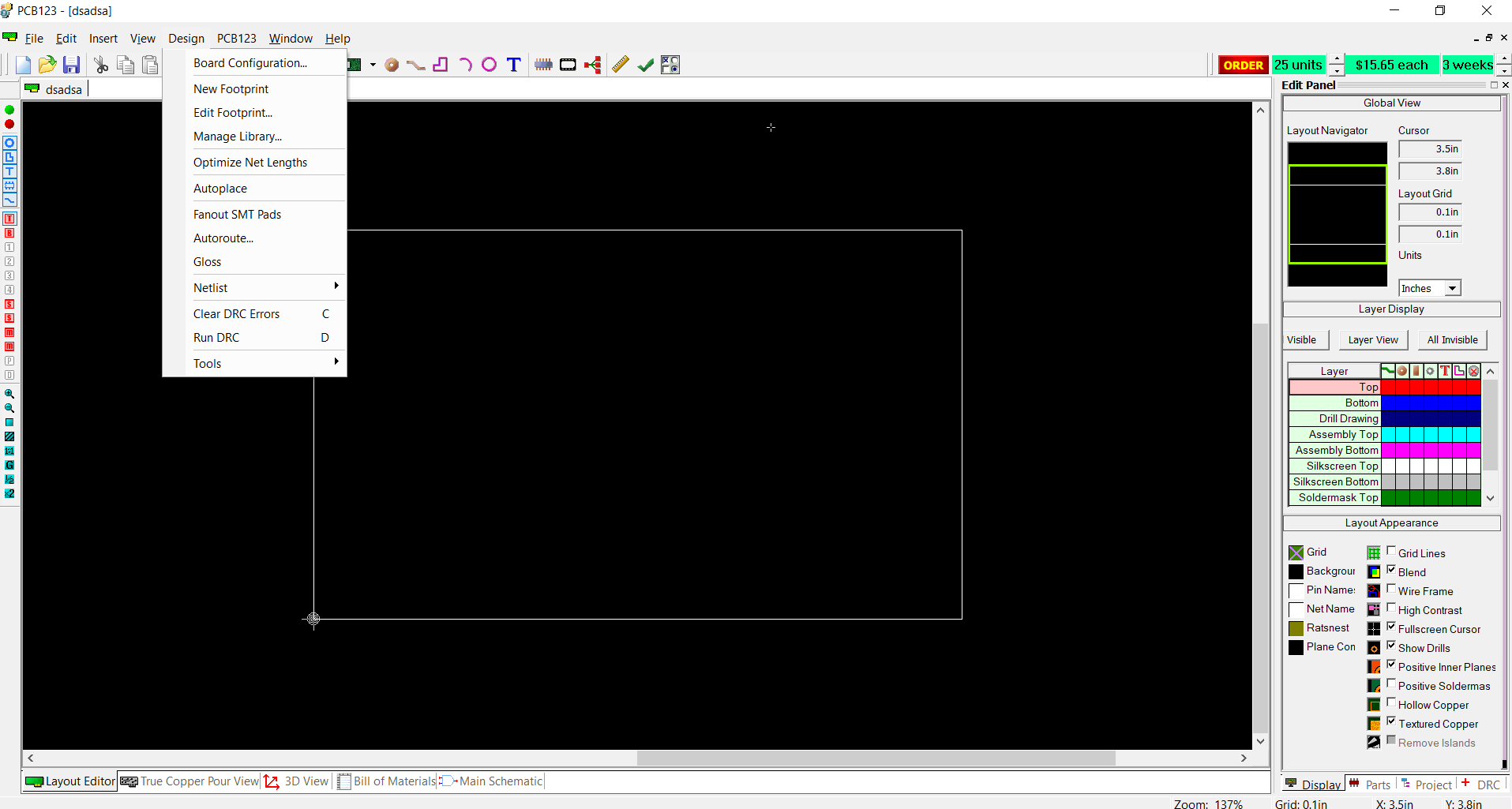Disable the Blend option in Layout Appearance
This screenshot has height=809, width=1512.
(x=1390, y=571)
